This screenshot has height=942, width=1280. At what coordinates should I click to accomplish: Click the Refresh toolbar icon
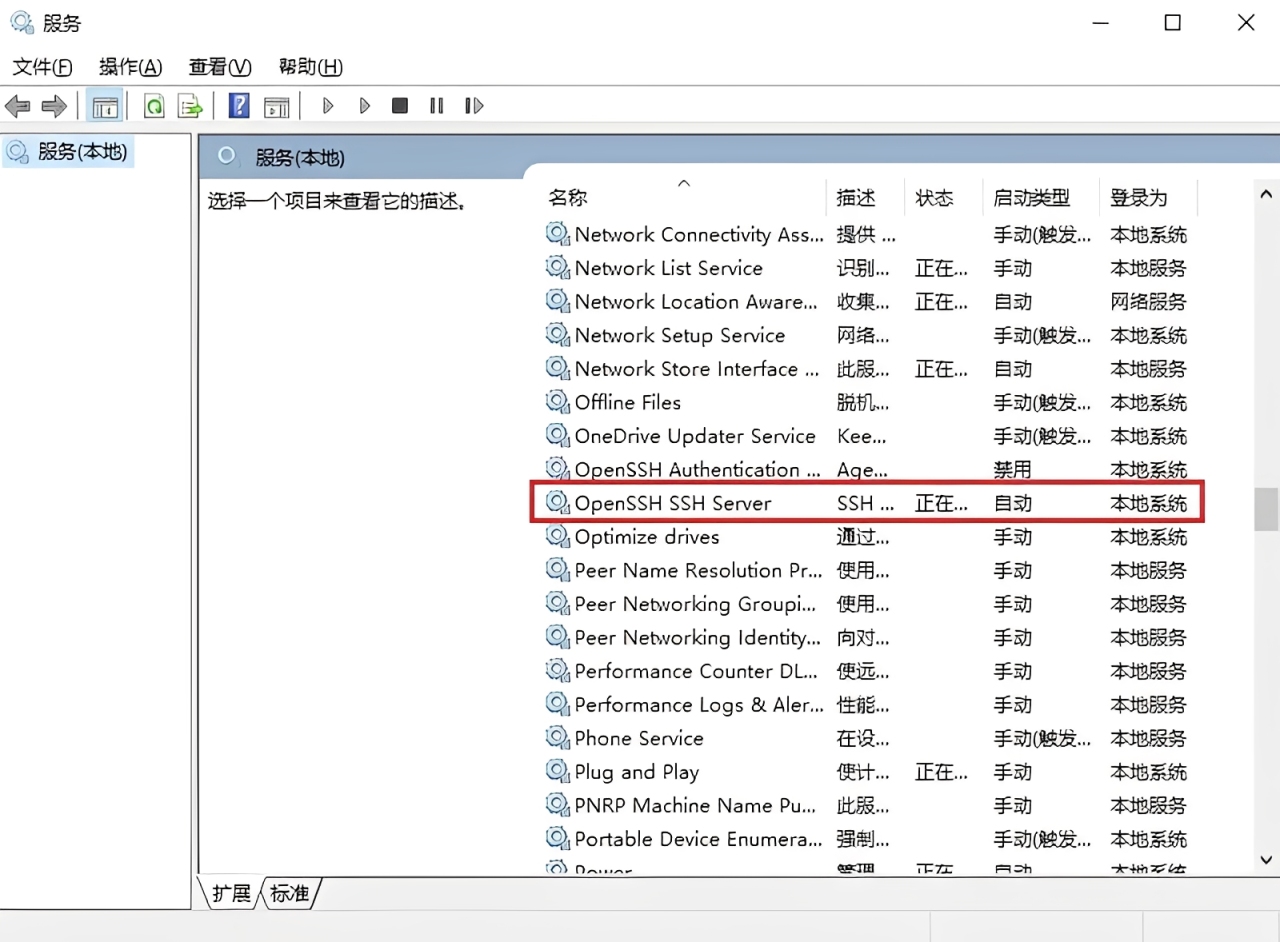(x=154, y=105)
